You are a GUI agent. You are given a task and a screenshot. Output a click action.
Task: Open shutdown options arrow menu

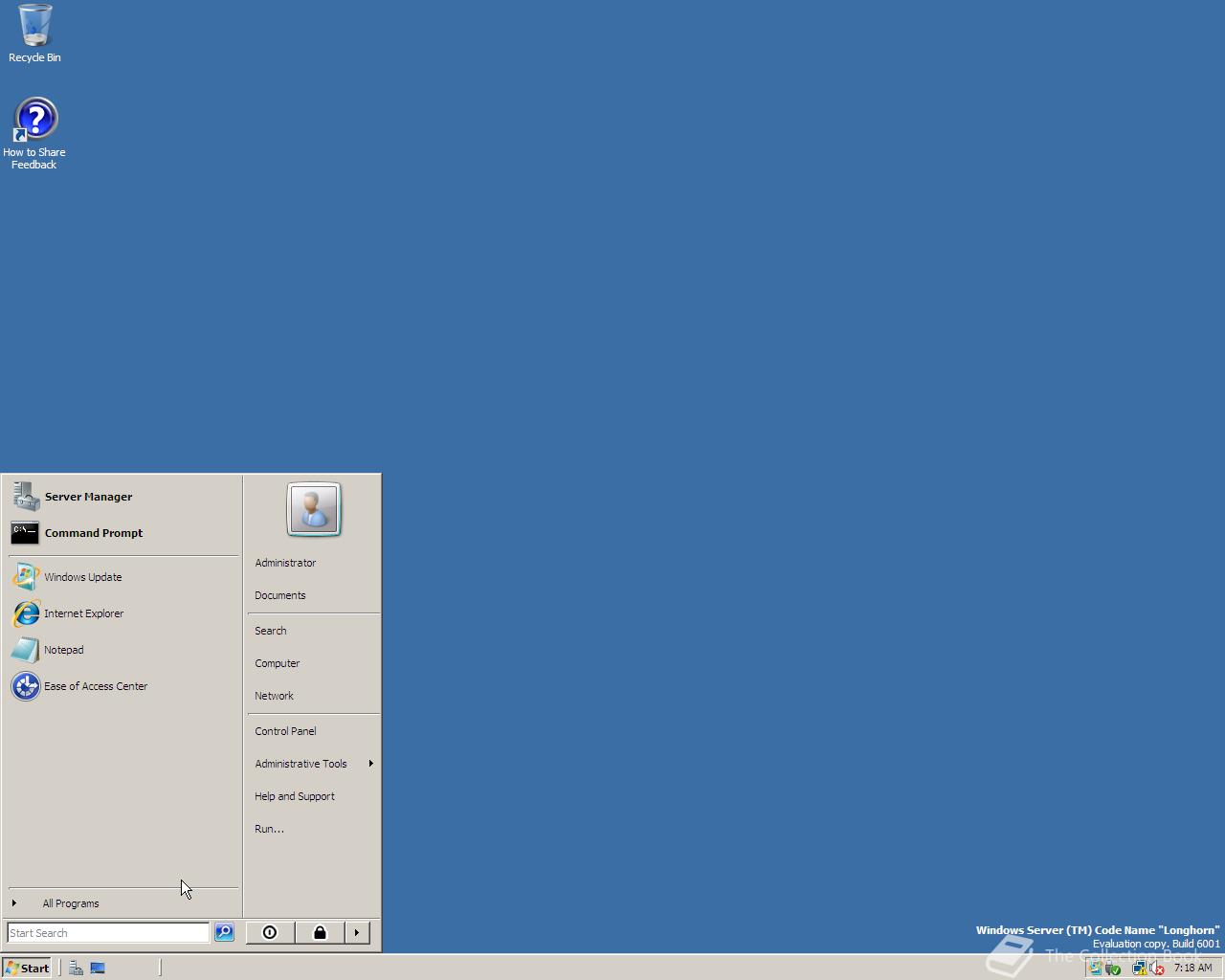pyautogui.click(x=357, y=933)
